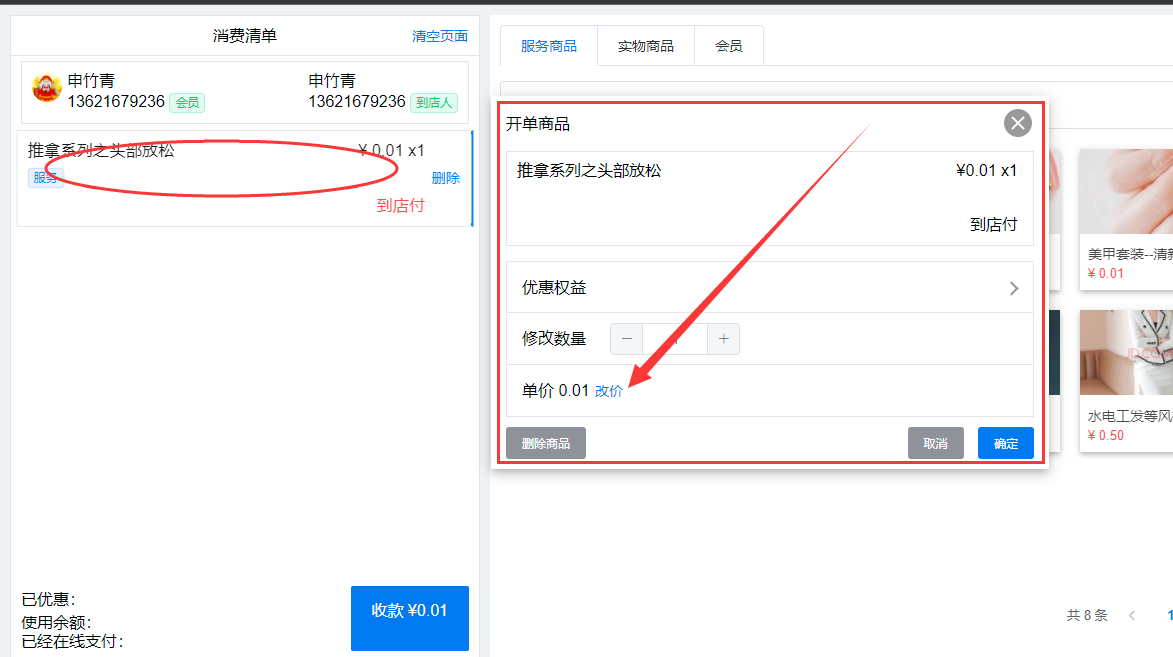Click the 共 8 条 total count
This screenshot has width=1173, height=657.
(x=1086, y=615)
